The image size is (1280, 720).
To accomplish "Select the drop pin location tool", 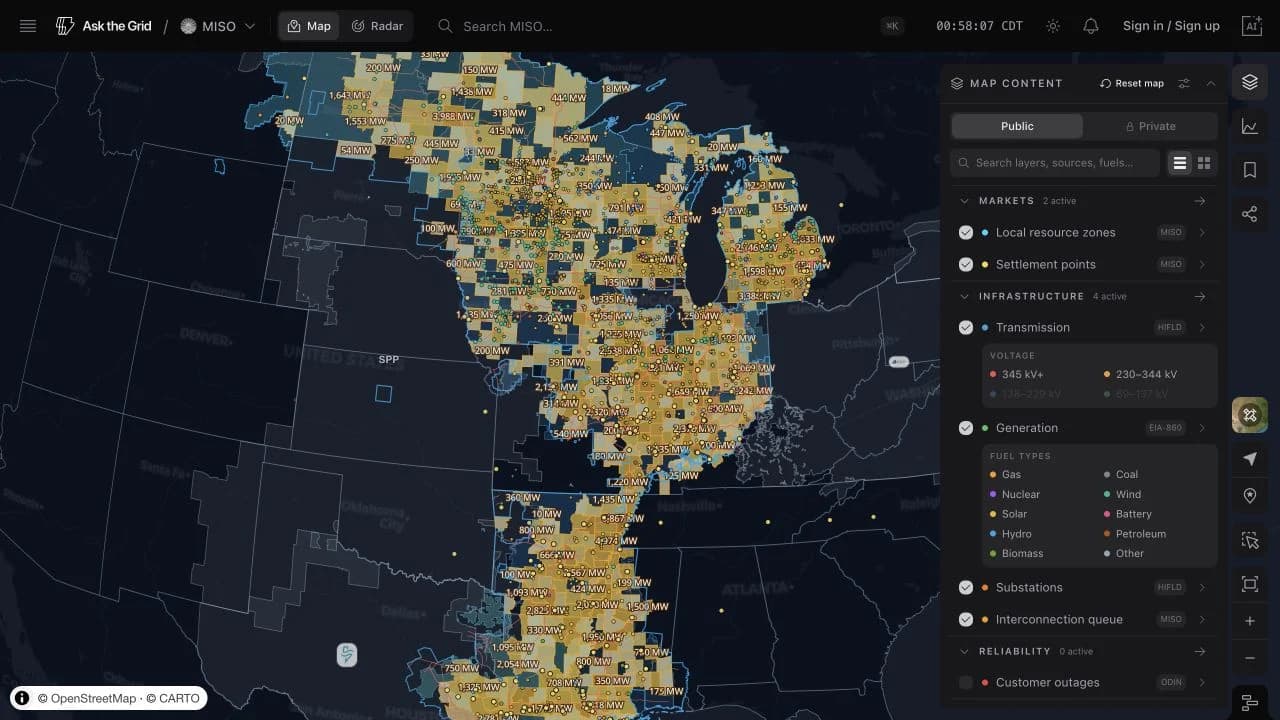I will click(1250, 496).
